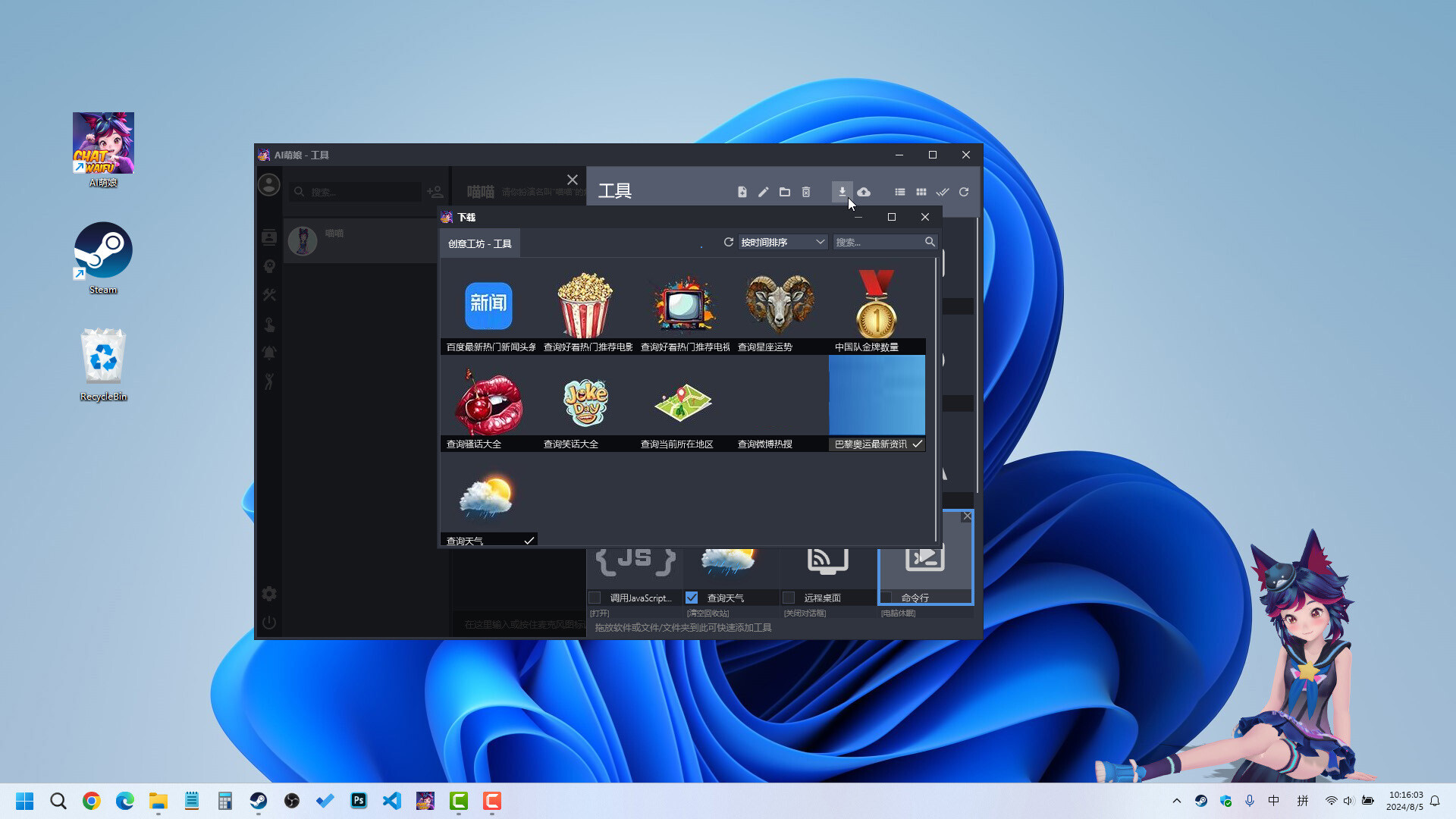
Task: Switch to list view in the toolbar
Action: (x=900, y=192)
